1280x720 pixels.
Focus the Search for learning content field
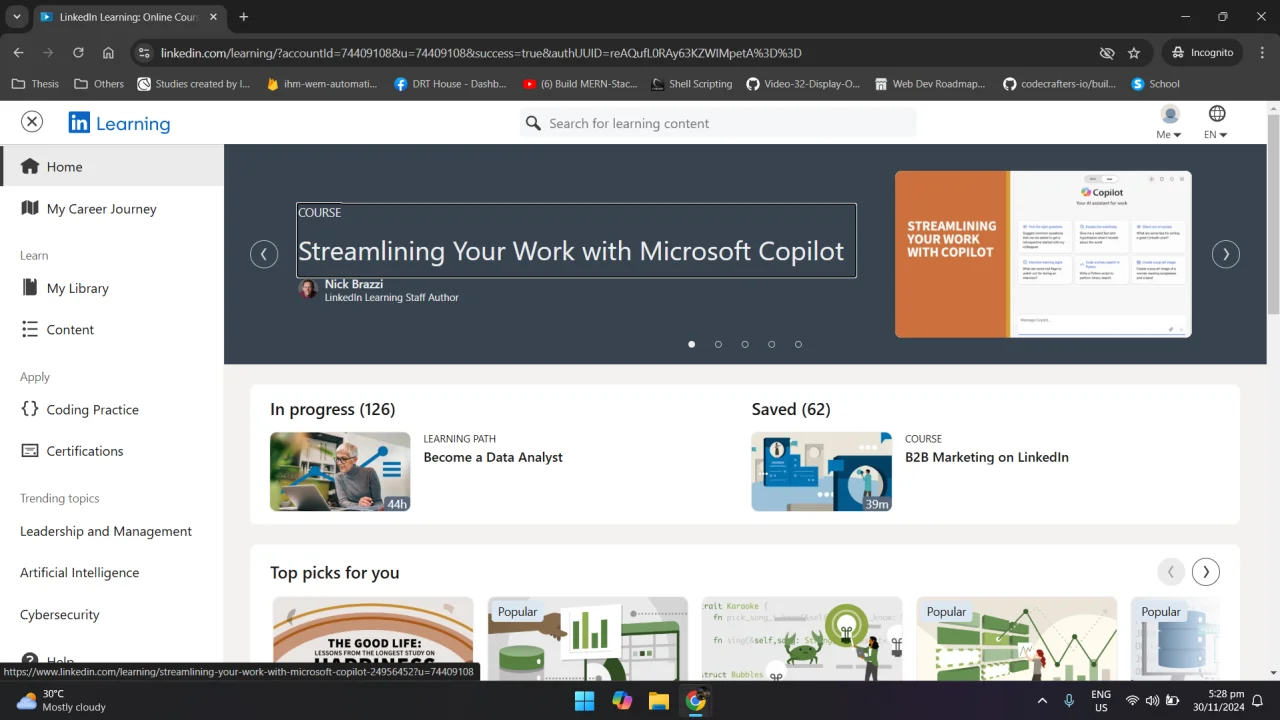718,123
